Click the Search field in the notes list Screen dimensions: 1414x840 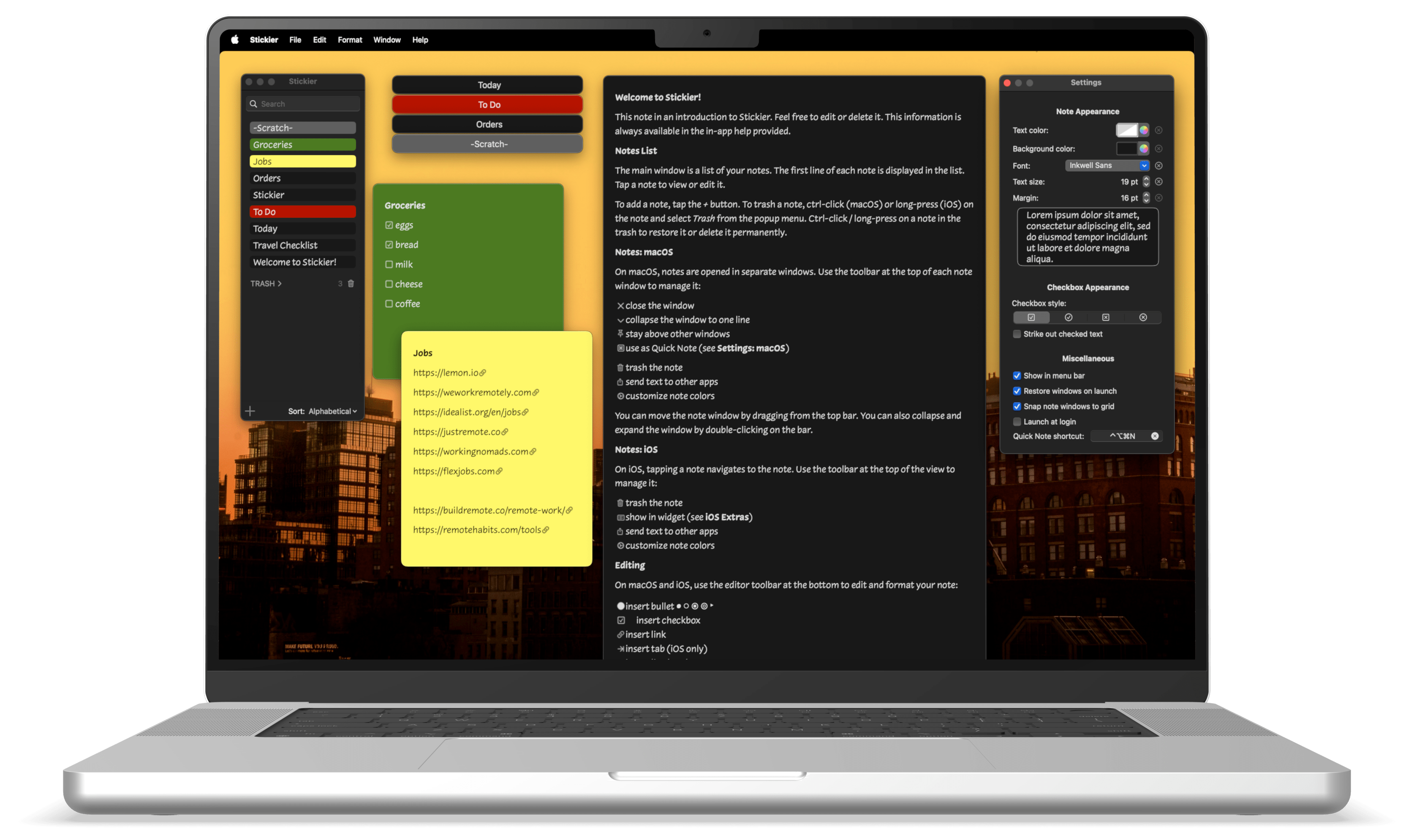tap(303, 103)
